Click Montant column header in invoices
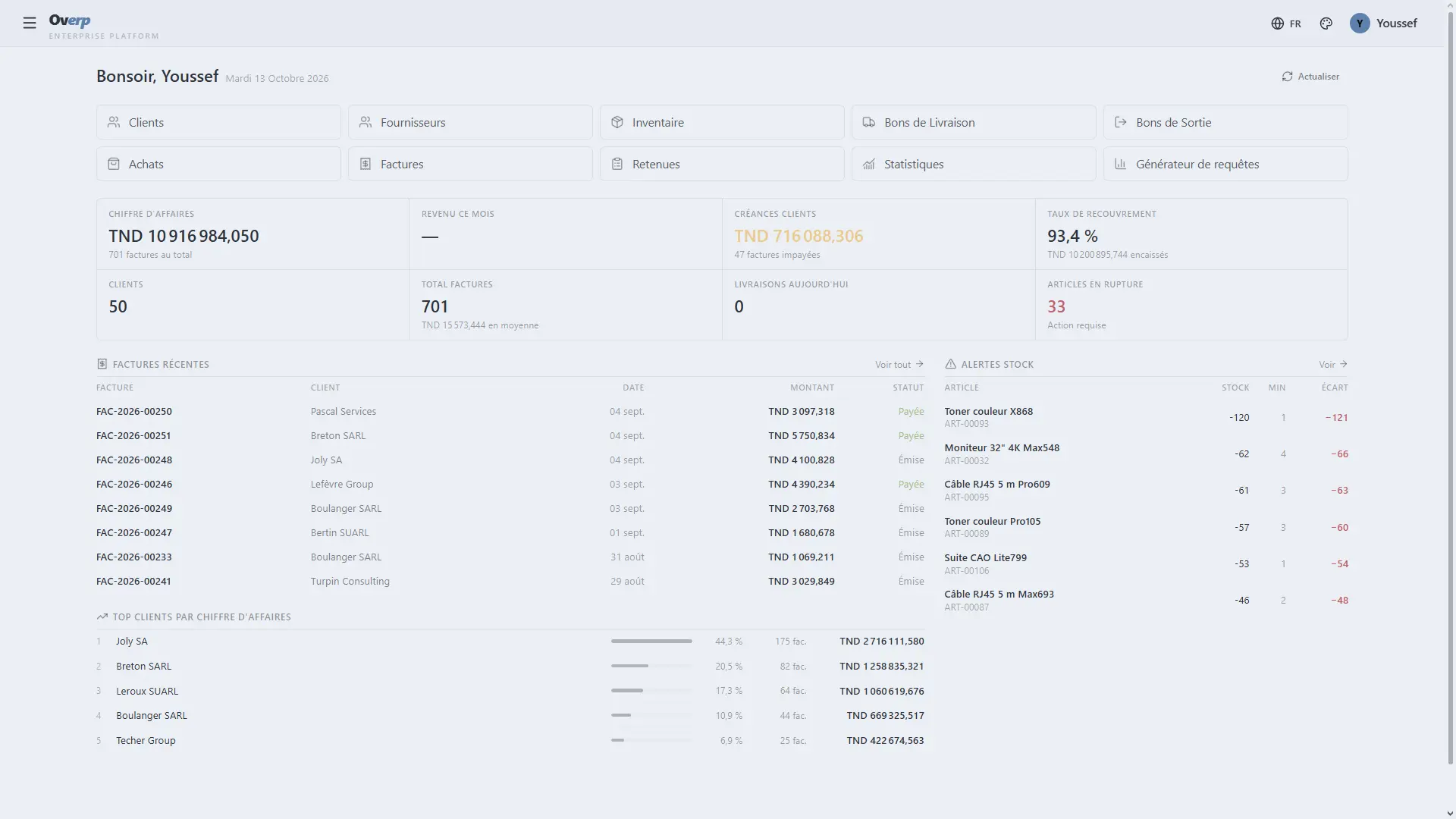The height and width of the screenshot is (819, 1456). 812,388
